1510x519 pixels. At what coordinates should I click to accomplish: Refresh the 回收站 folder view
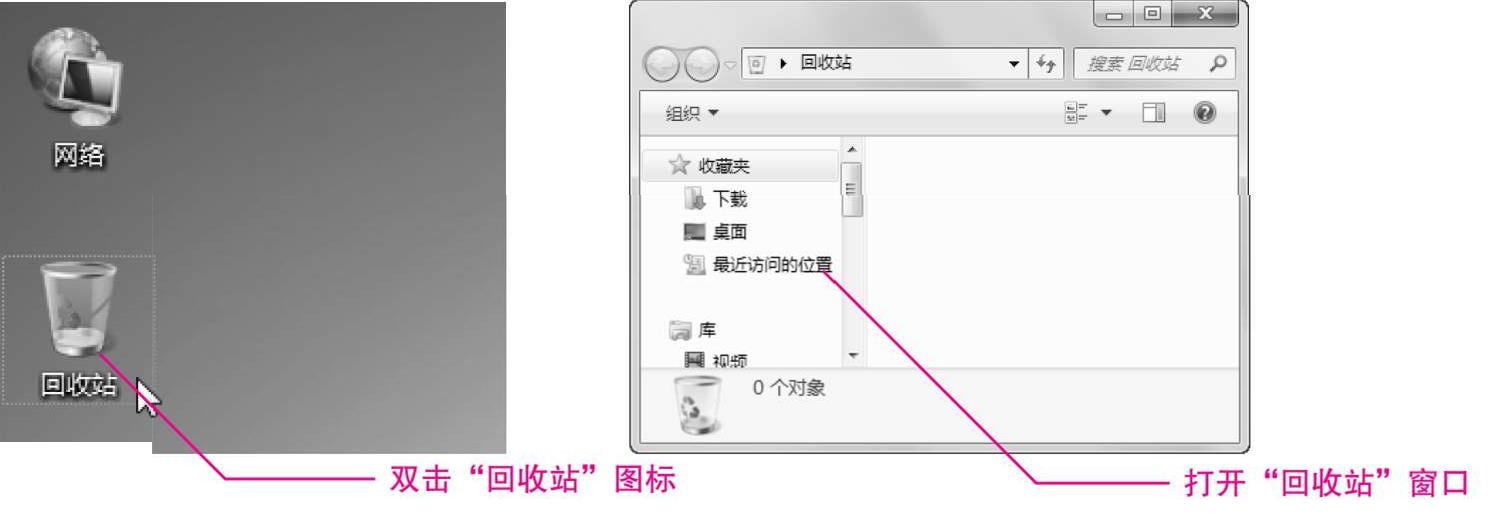pos(1048,65)
